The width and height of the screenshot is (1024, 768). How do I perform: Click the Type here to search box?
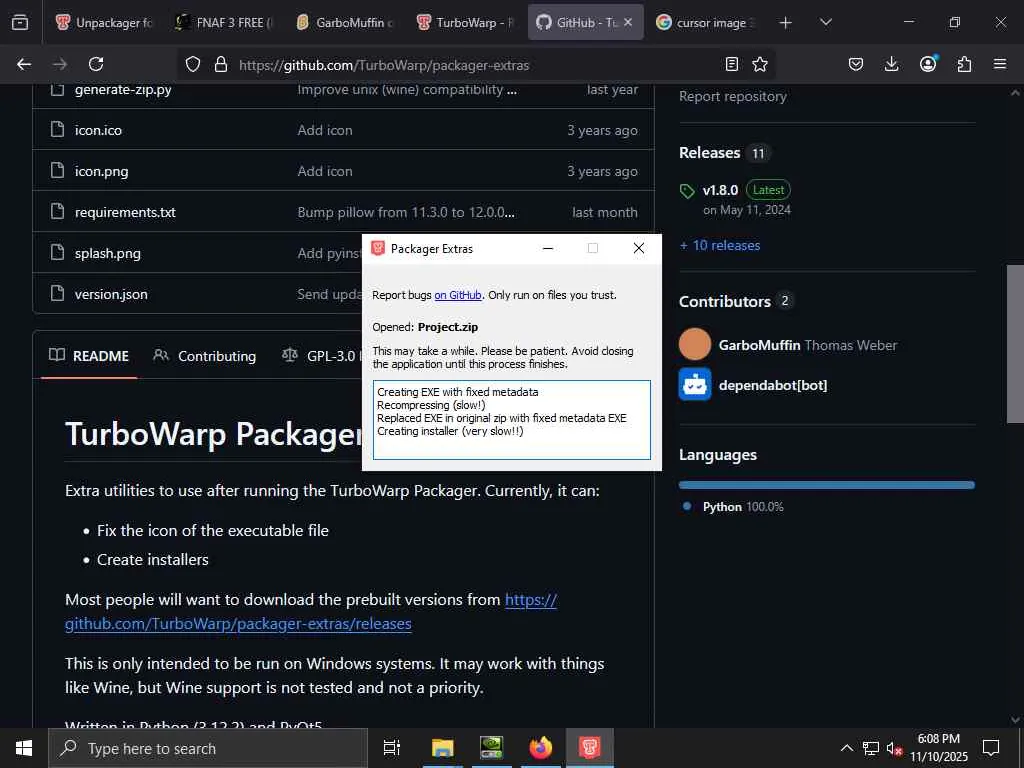(x=208, y=748)
